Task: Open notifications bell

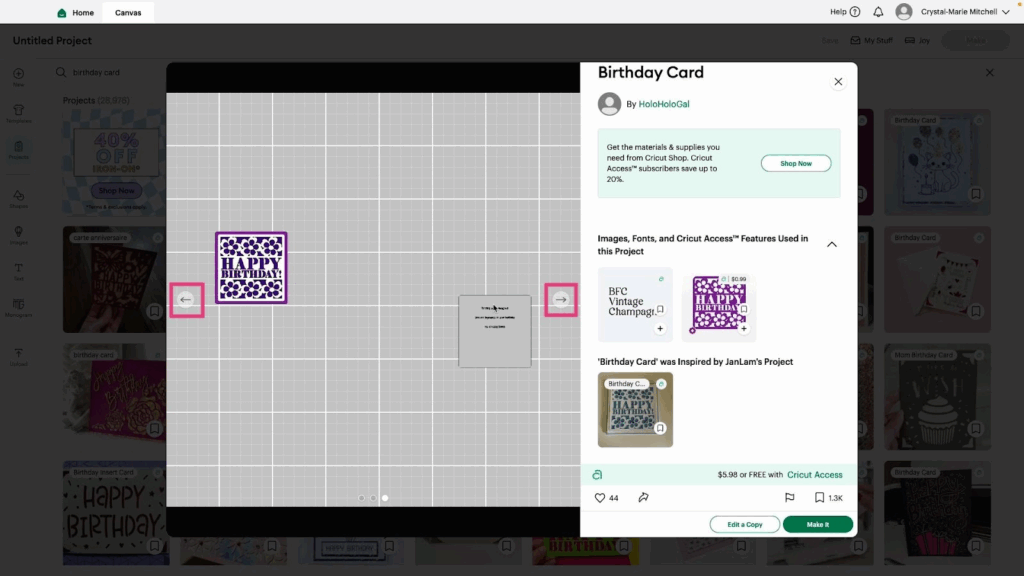Action: tap(878, 12)
